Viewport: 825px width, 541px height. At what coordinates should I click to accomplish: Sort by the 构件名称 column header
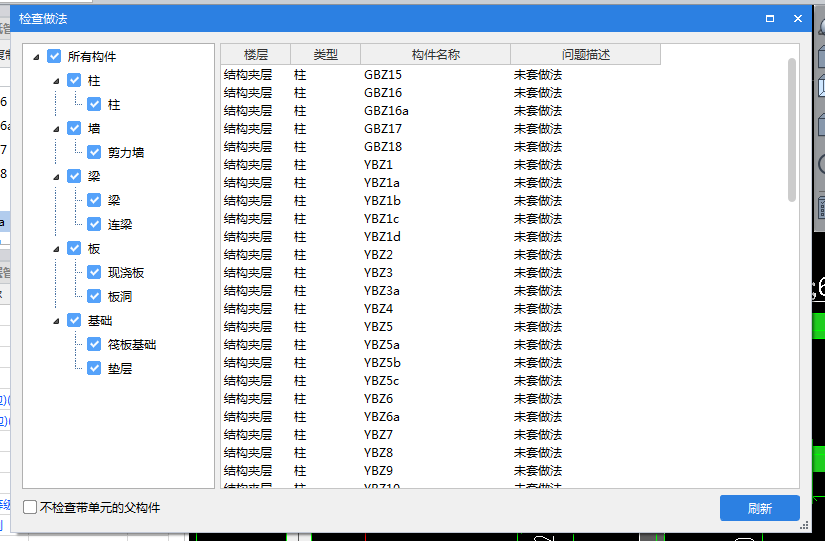point(436,54)
